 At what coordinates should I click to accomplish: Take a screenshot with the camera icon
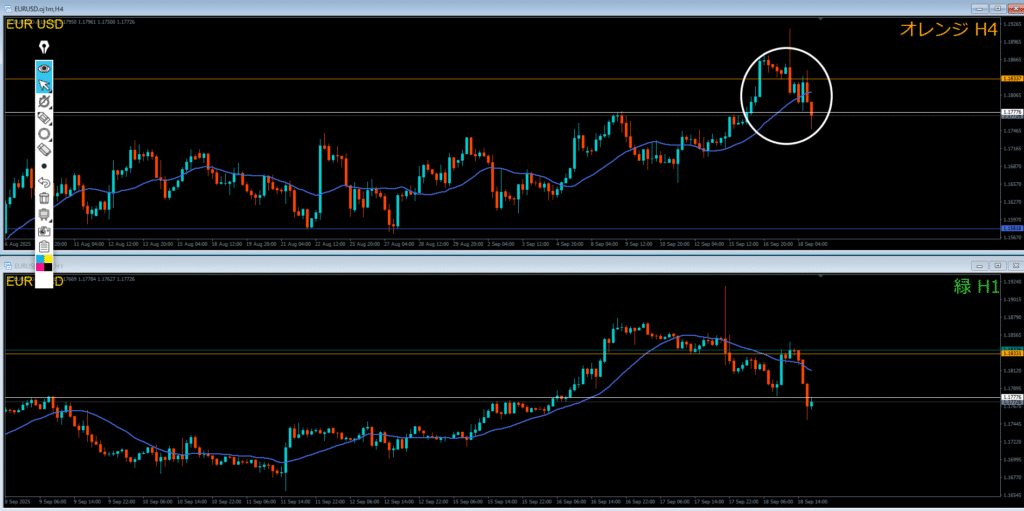(44, 231)
